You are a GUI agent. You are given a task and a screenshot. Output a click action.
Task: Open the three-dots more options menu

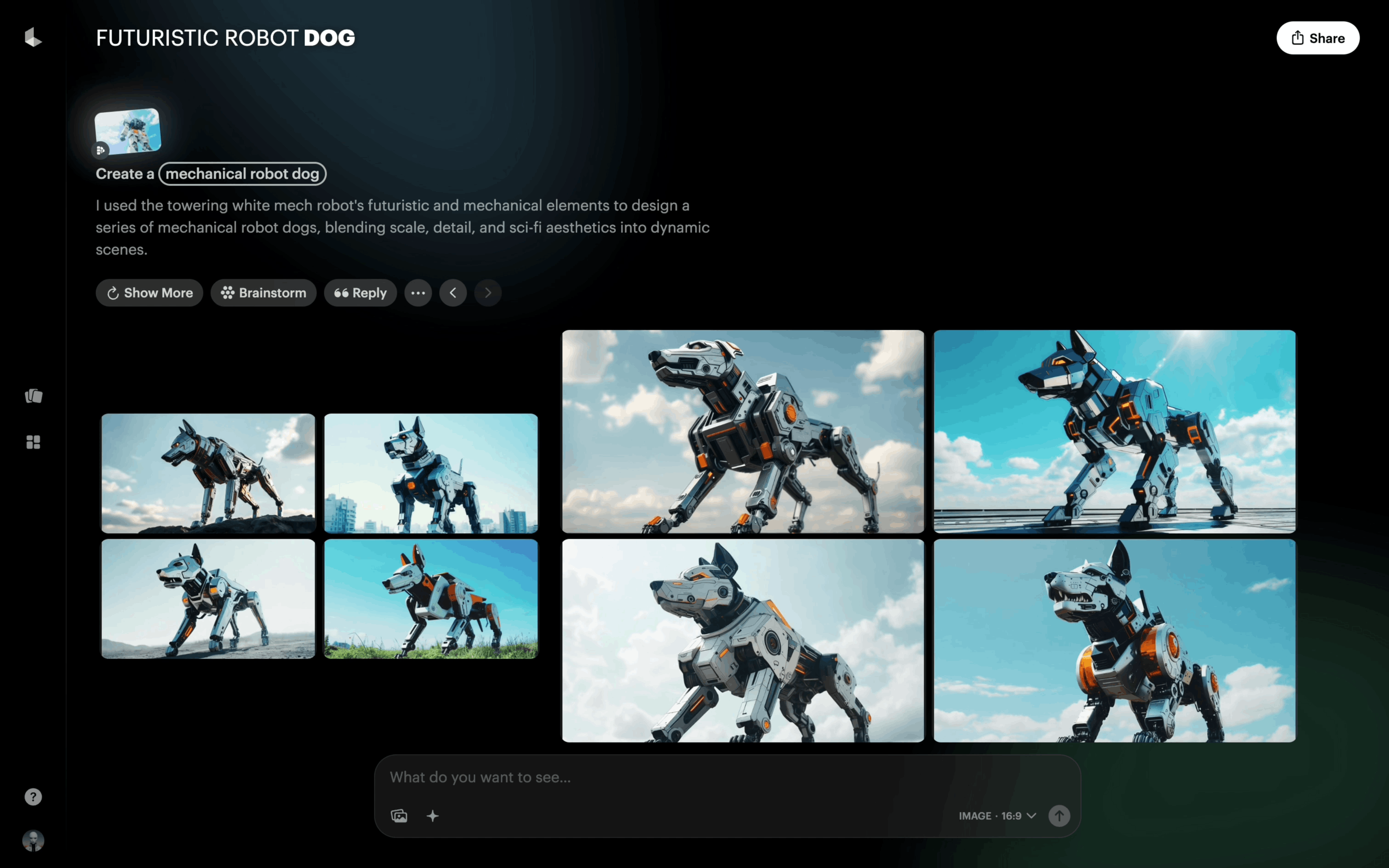tap(418, 293)
